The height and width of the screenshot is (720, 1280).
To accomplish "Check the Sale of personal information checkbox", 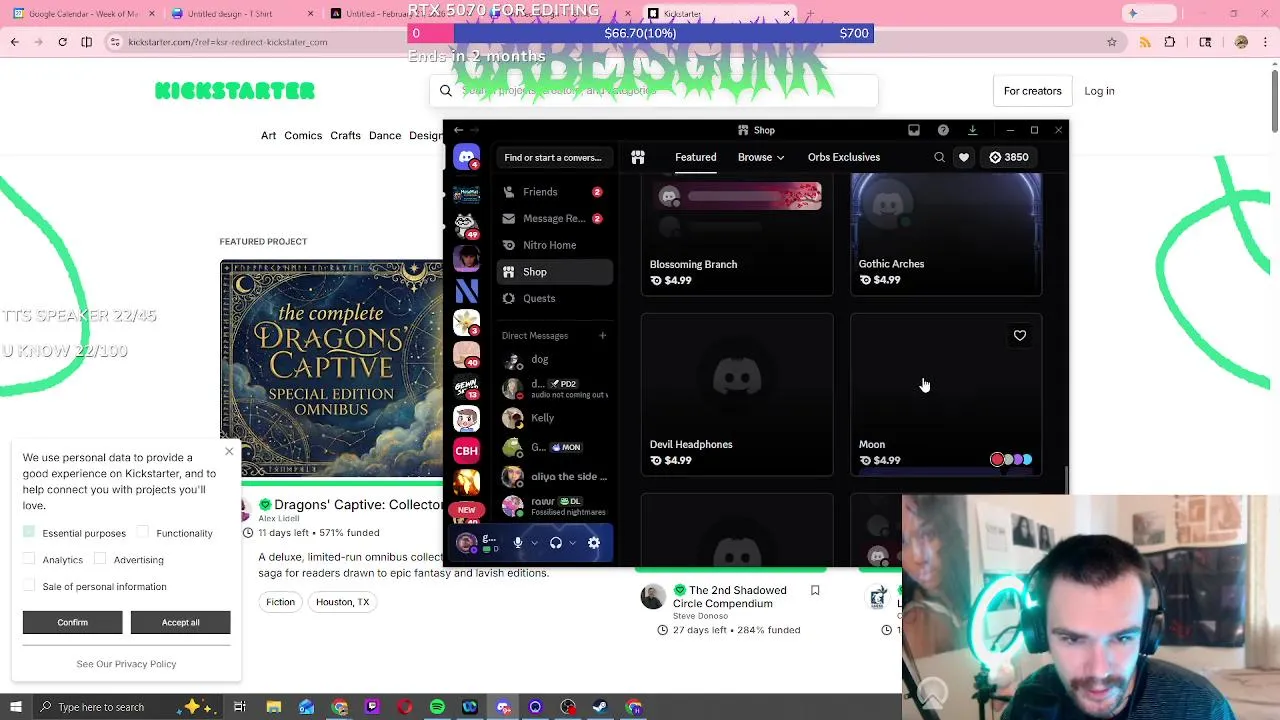I will tap(29, 586).
